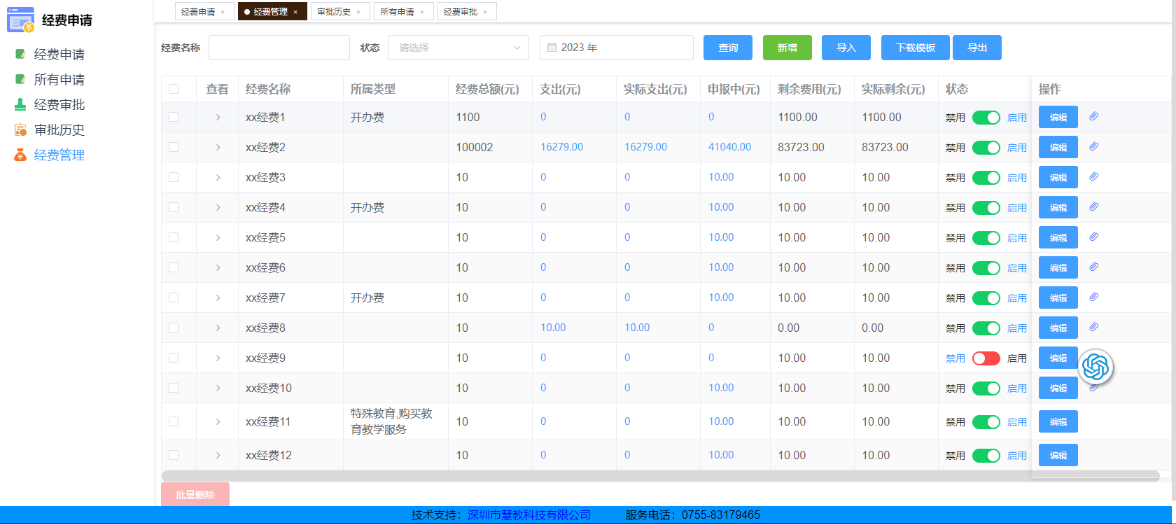Click the 导出 export button
Image resolution: width=1176 pixels, height=524 pixels.
(976, 47)
